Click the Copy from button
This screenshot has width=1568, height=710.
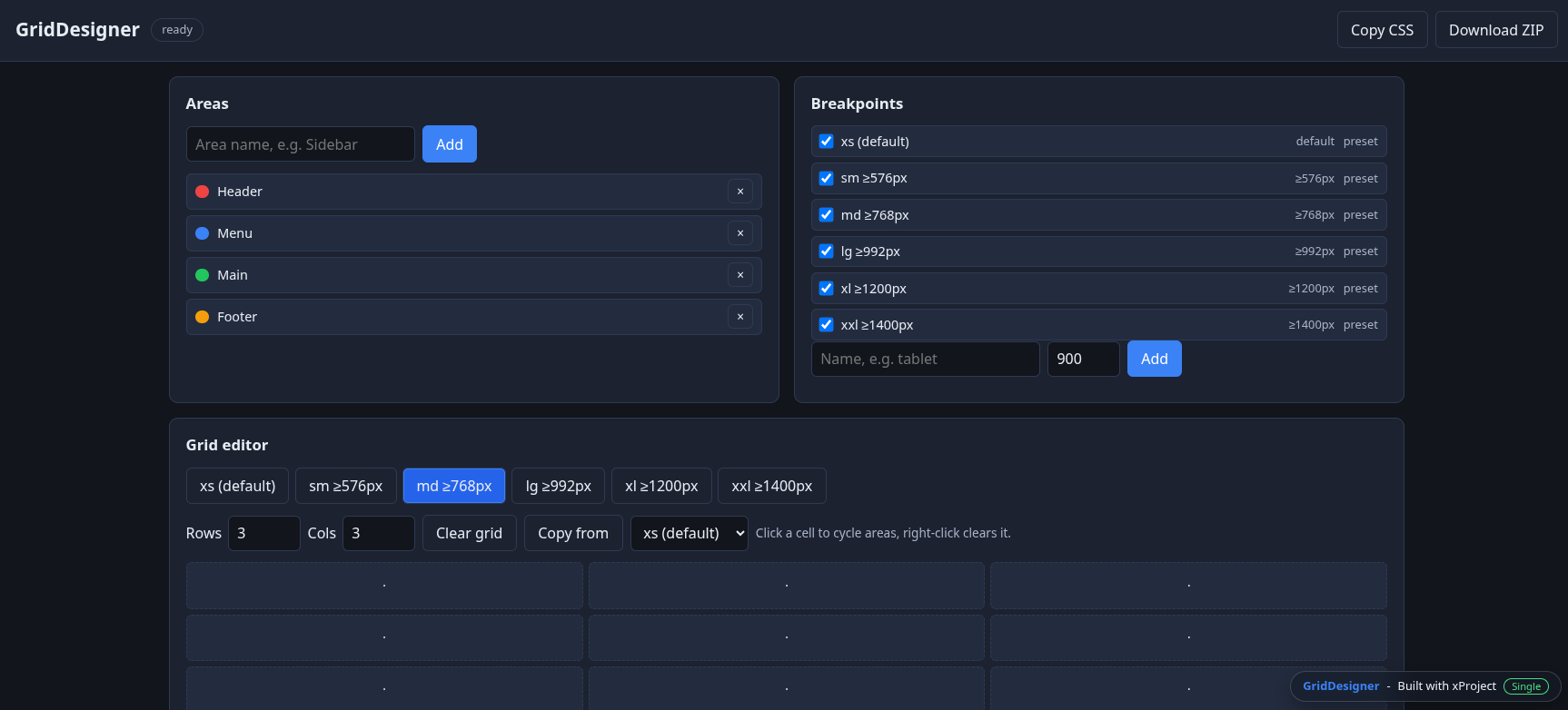coord(573,533)
